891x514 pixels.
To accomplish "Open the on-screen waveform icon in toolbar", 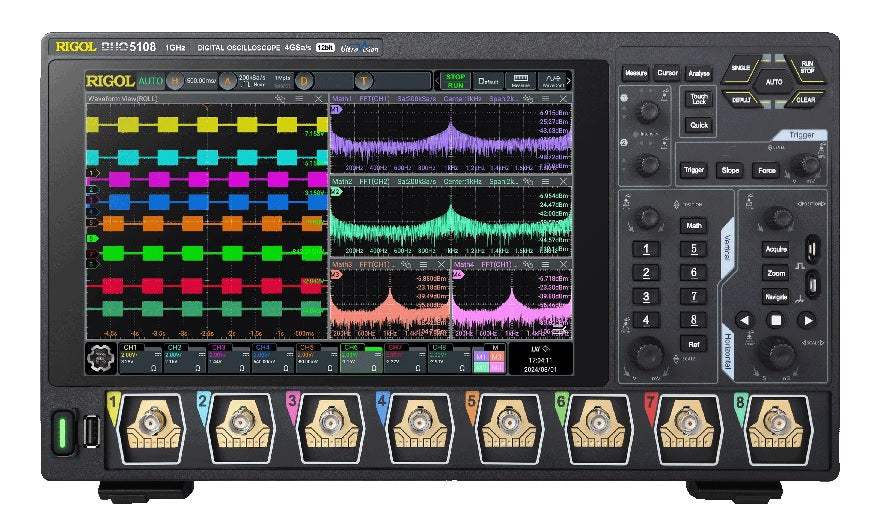I will point(552,81).
